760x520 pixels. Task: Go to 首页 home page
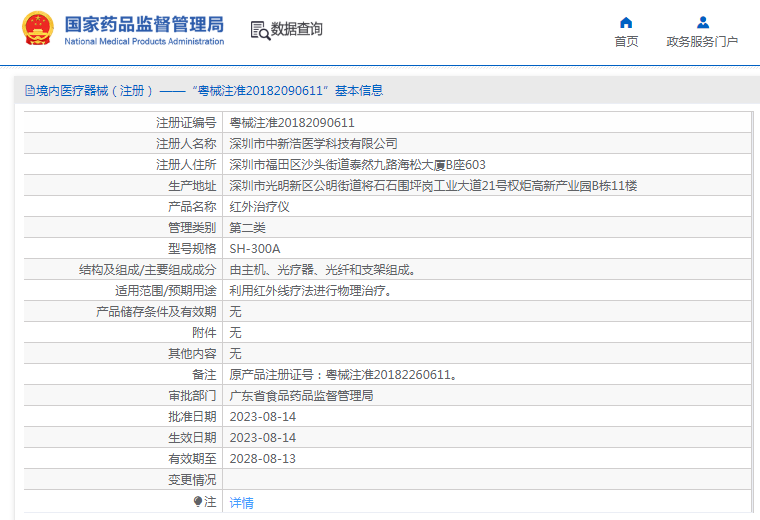pos(626,42)
